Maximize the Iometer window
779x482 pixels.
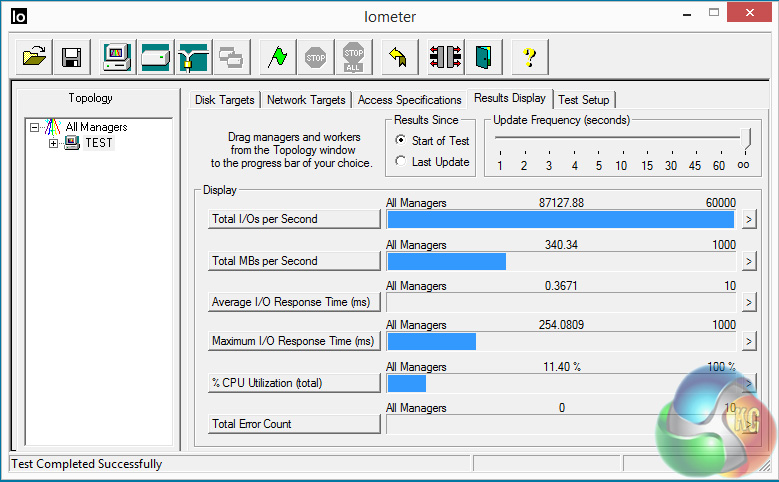pyautogui.click(x=714, y=13)
